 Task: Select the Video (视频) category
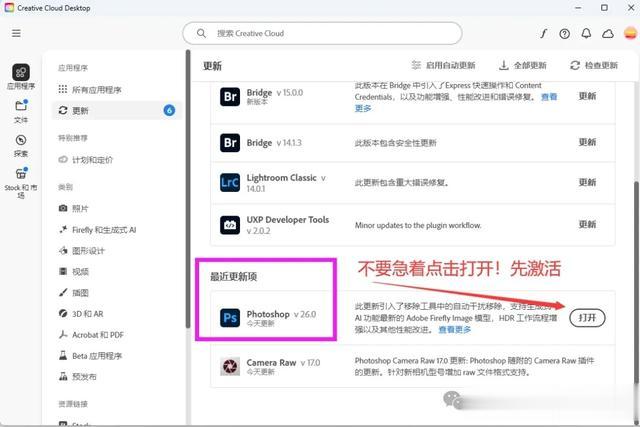point(73,271)
